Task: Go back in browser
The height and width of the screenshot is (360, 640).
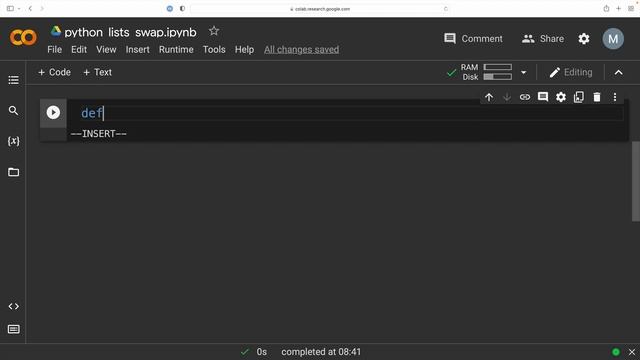Action: [30, 8]
